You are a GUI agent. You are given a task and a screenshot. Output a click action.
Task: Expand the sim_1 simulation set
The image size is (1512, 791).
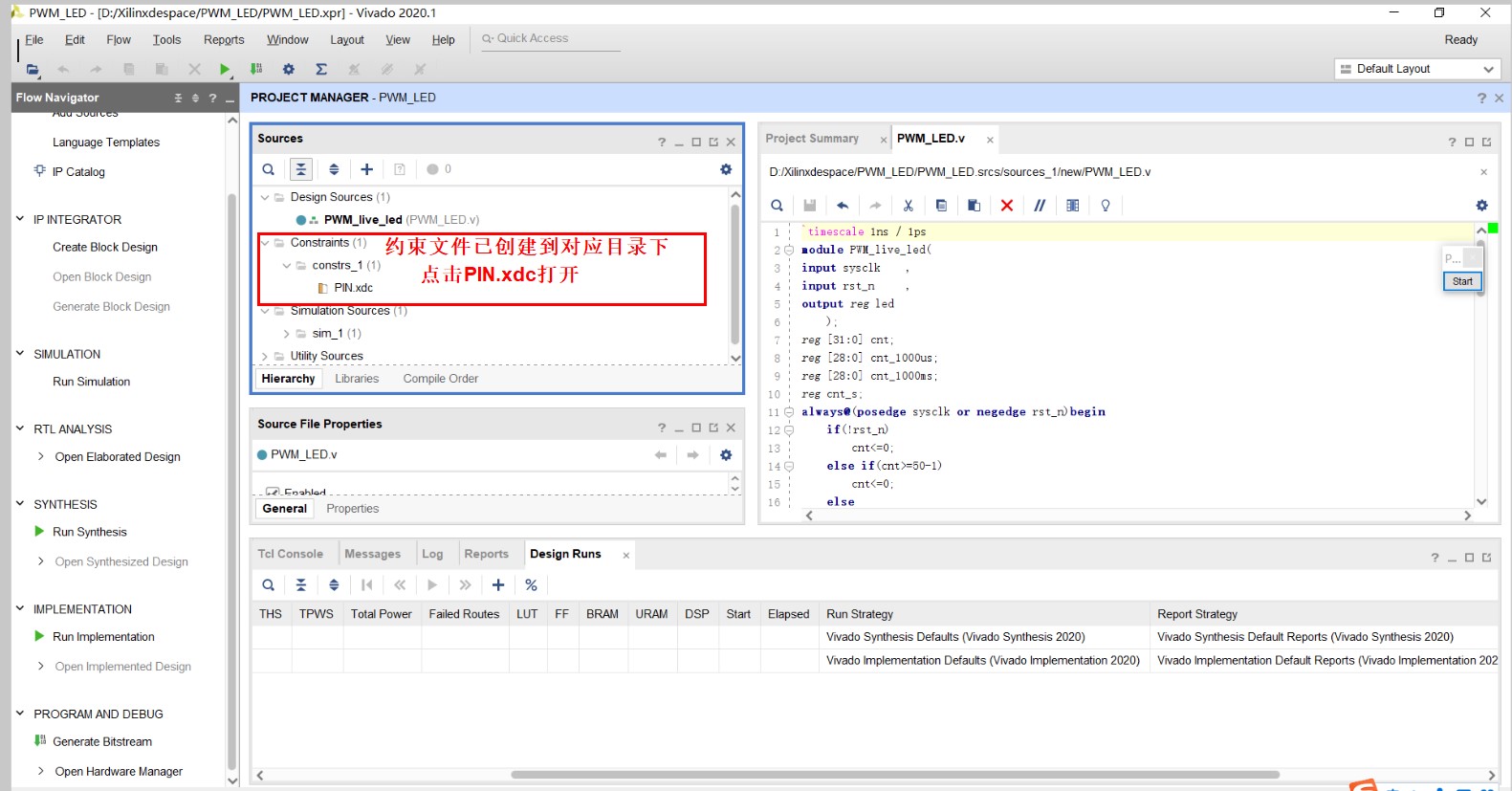[x=286, y=334]
